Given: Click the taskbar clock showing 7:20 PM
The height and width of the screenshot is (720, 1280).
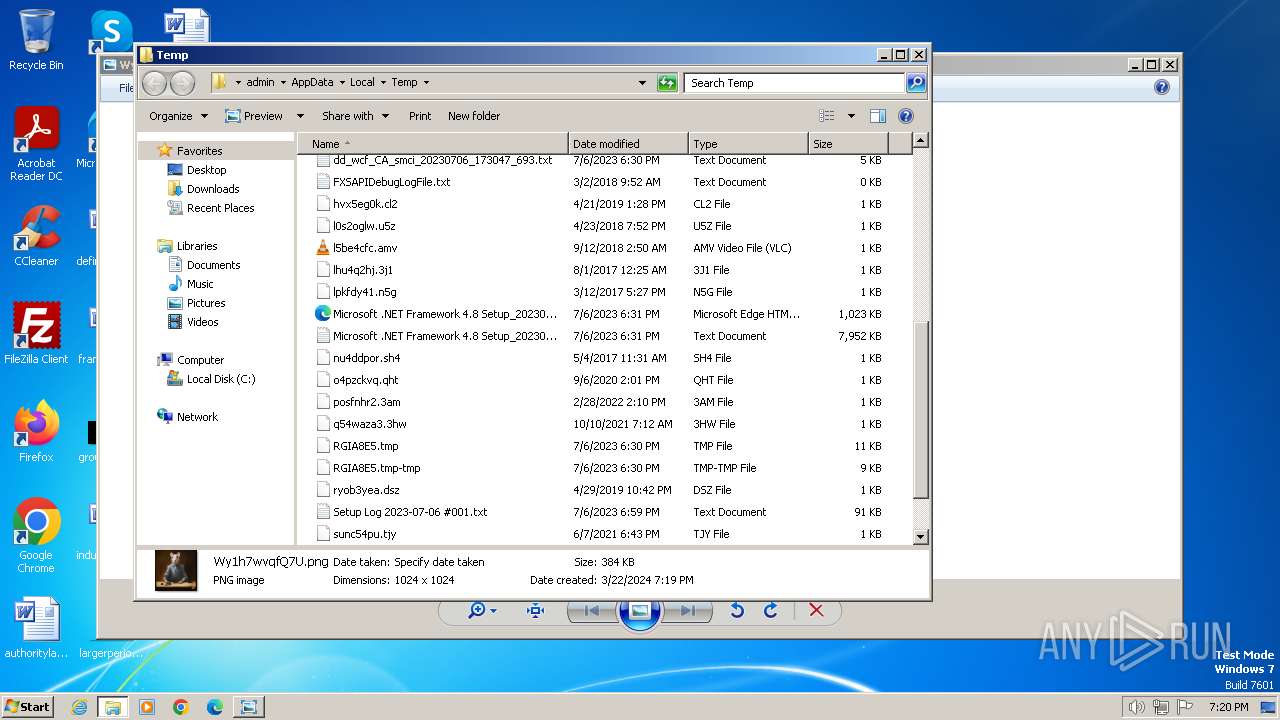Looking at the screenshot, I should point(1228,707).
